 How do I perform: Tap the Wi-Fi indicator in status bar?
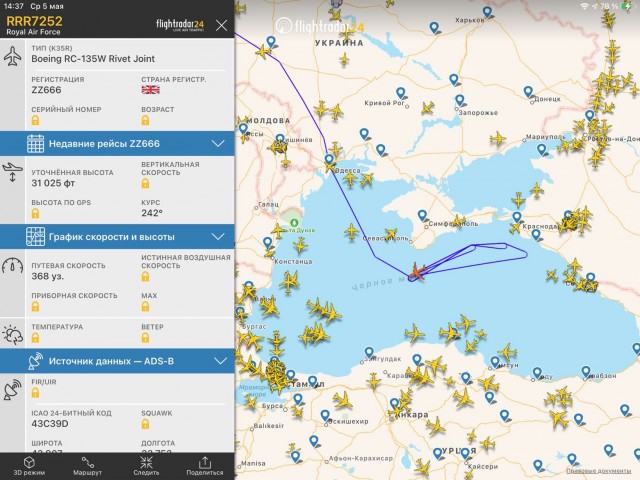pyautogui.click(x=584, y=6)
